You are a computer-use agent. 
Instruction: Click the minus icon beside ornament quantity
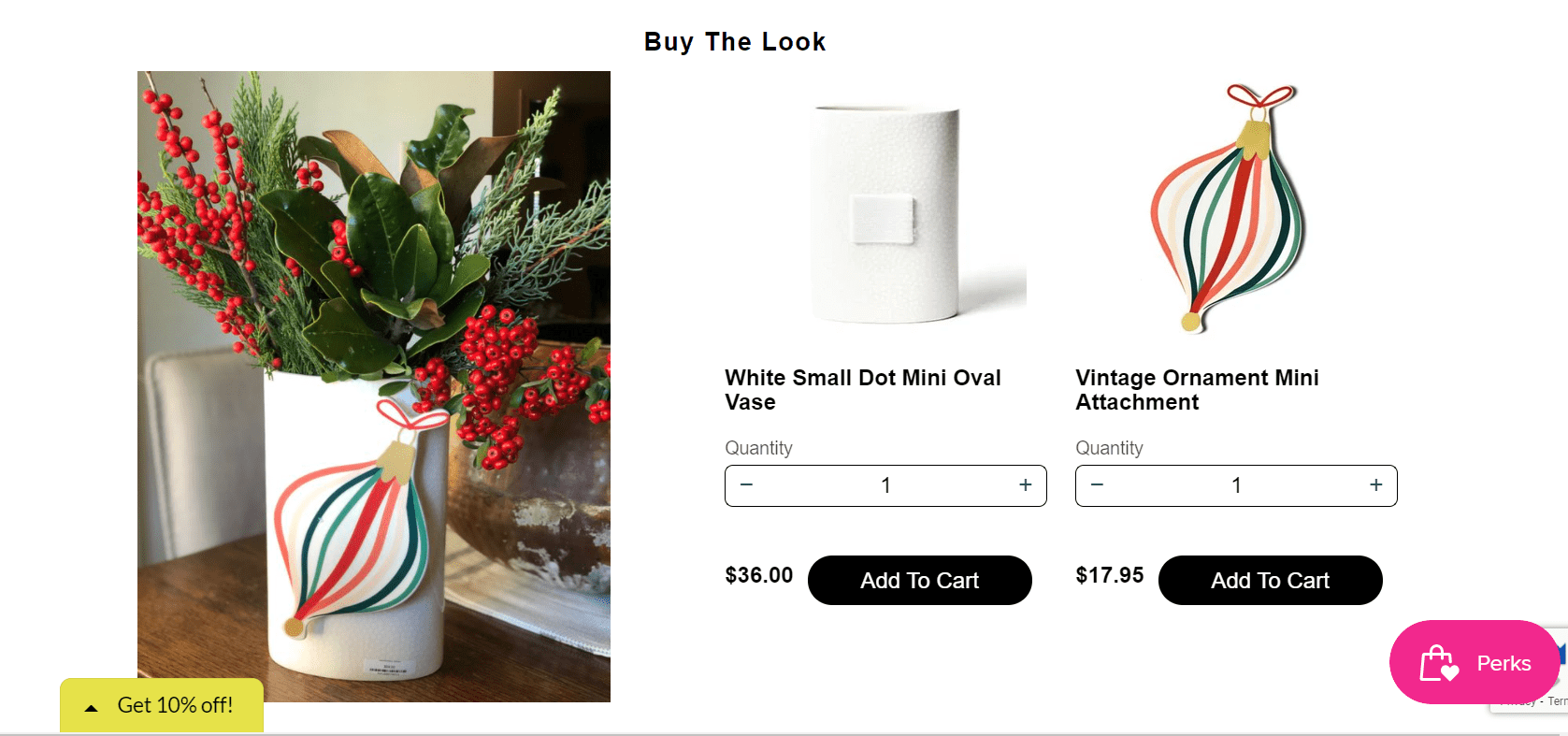click(1097, 485)
